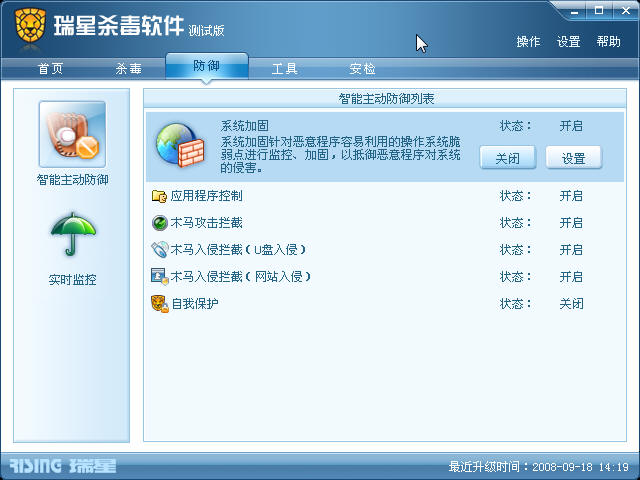The height and width of the screenshot is (480, 640).
Task: Select the 应用程序控制 row
Action: pos(385,196)
